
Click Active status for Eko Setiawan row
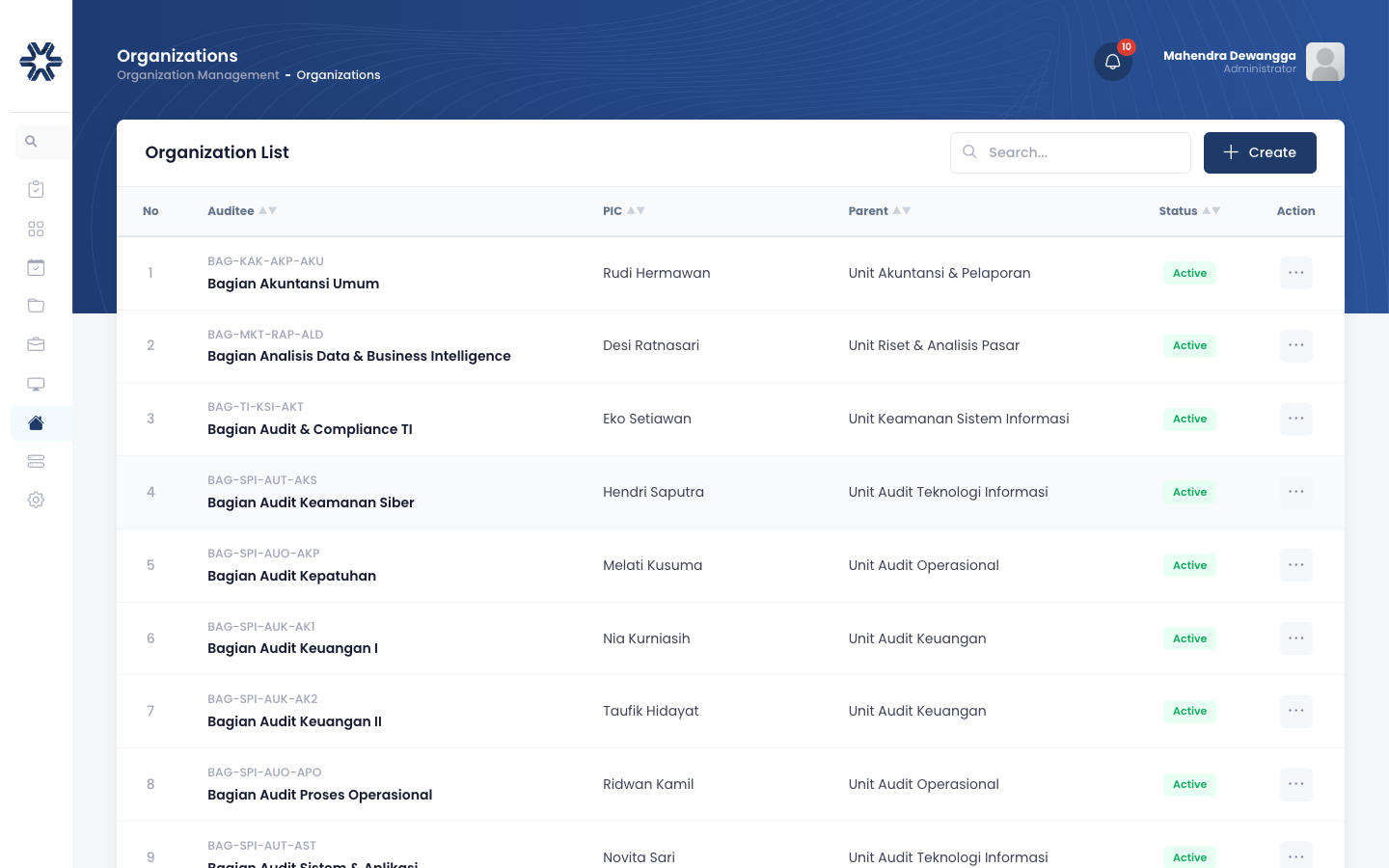pyautogui.click(x=1189, y=419)
